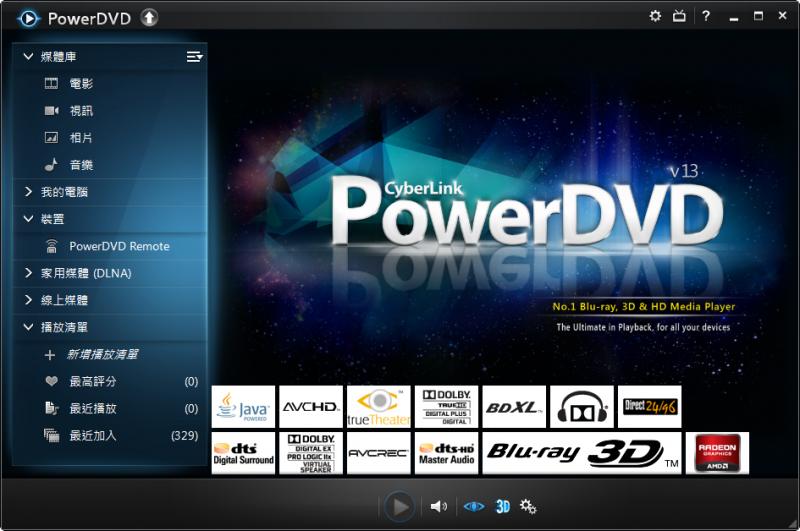Click the recently added stack icon

[51, 435]
